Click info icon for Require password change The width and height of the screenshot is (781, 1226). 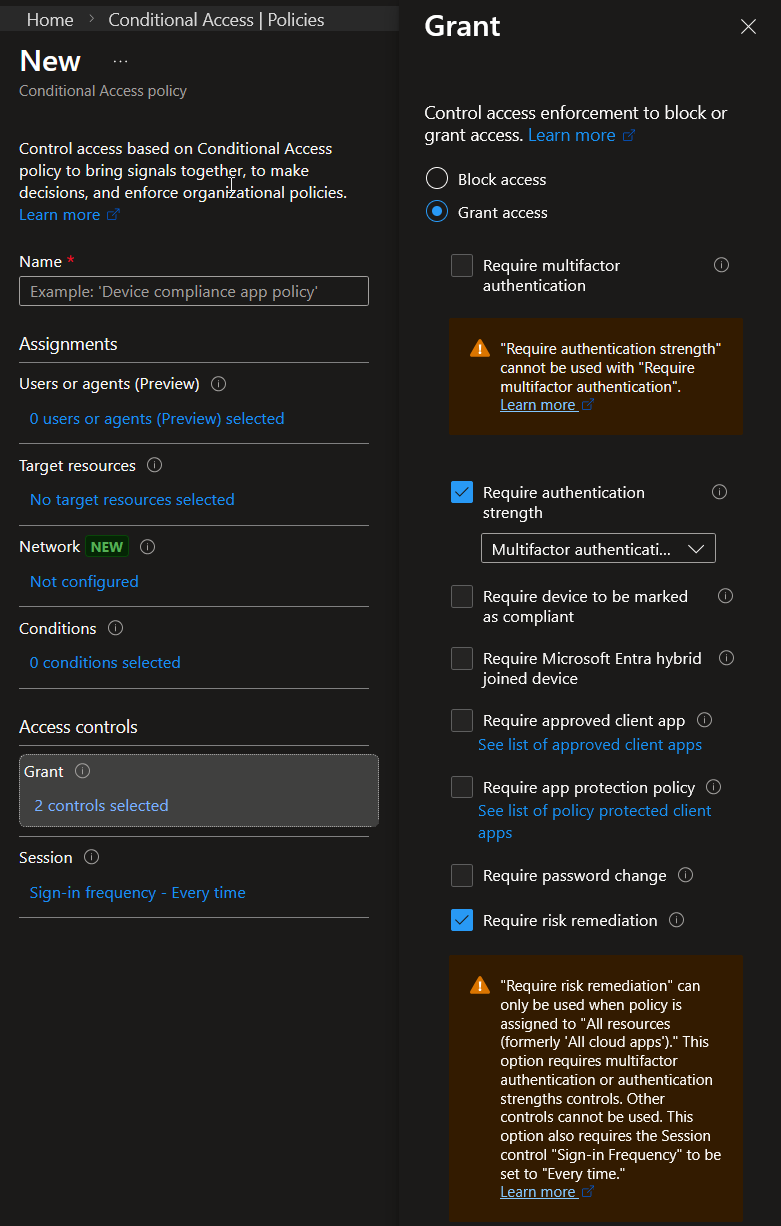coord(685,875)
